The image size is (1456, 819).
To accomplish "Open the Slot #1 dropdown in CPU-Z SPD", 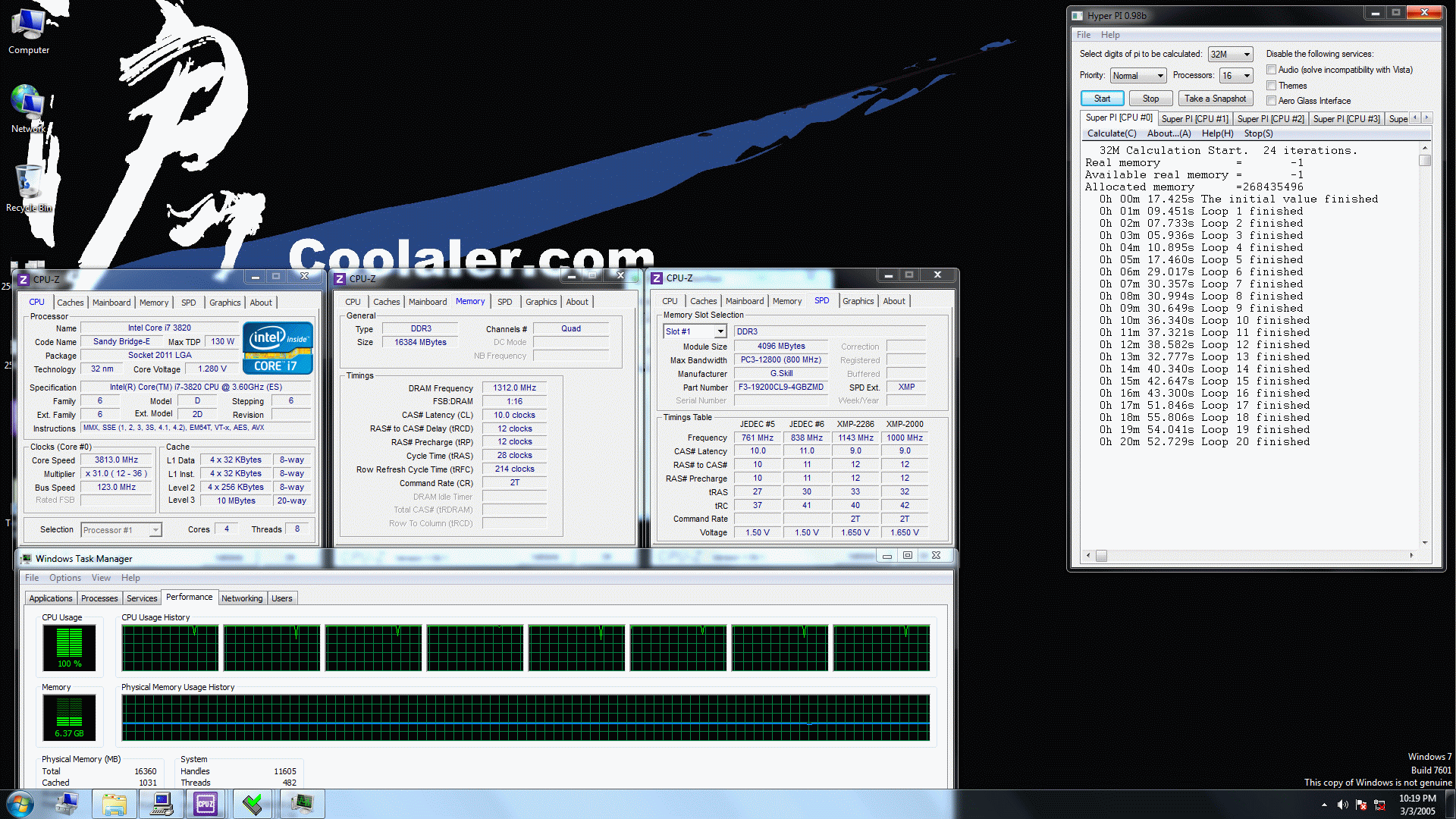I will pyautogui.click(x=695, y=331).
